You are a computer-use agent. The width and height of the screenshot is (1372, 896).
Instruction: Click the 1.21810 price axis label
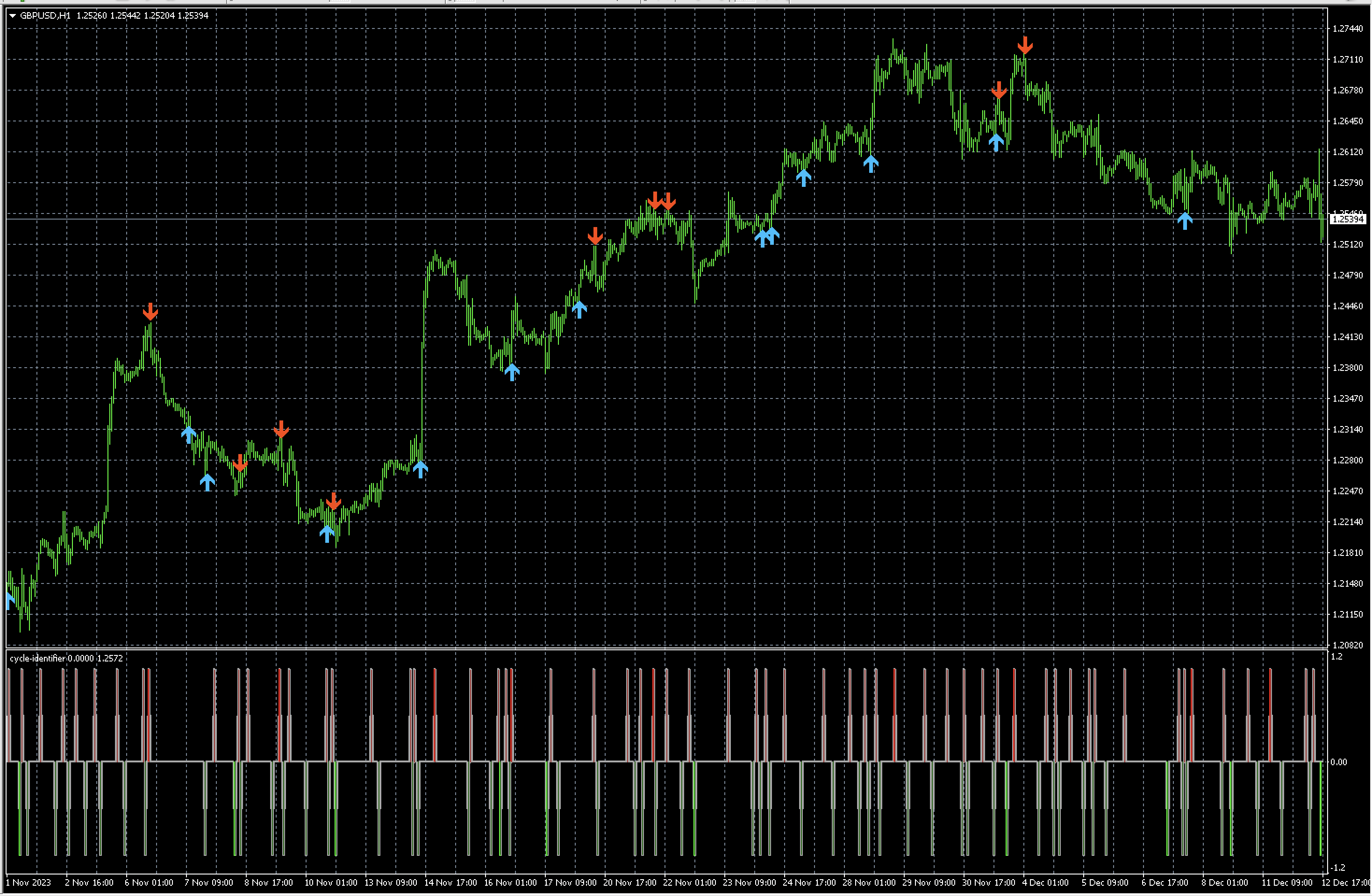click(1348, 553)
